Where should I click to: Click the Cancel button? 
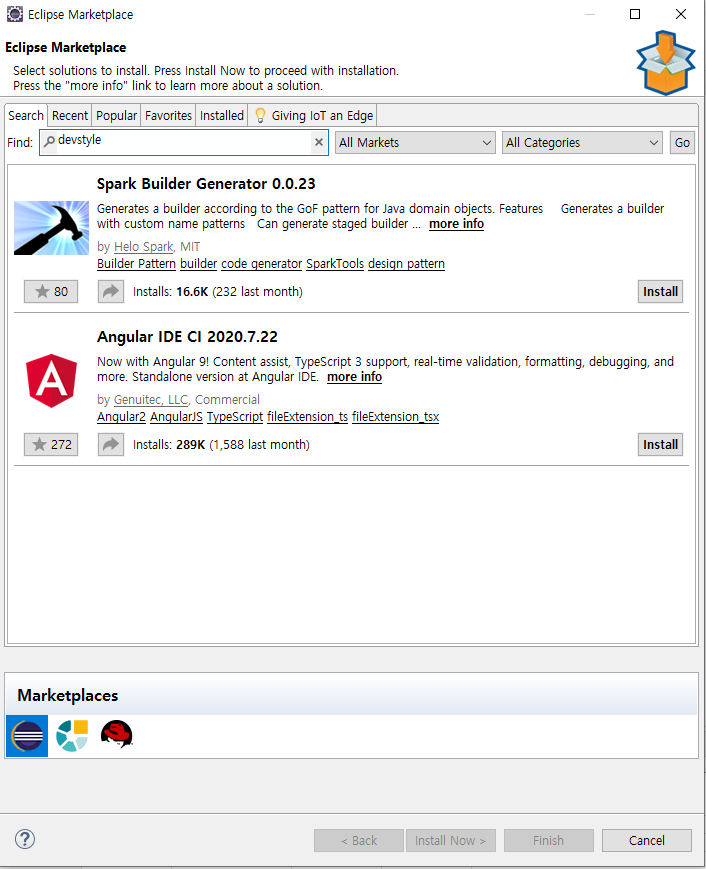pos(647,840)
